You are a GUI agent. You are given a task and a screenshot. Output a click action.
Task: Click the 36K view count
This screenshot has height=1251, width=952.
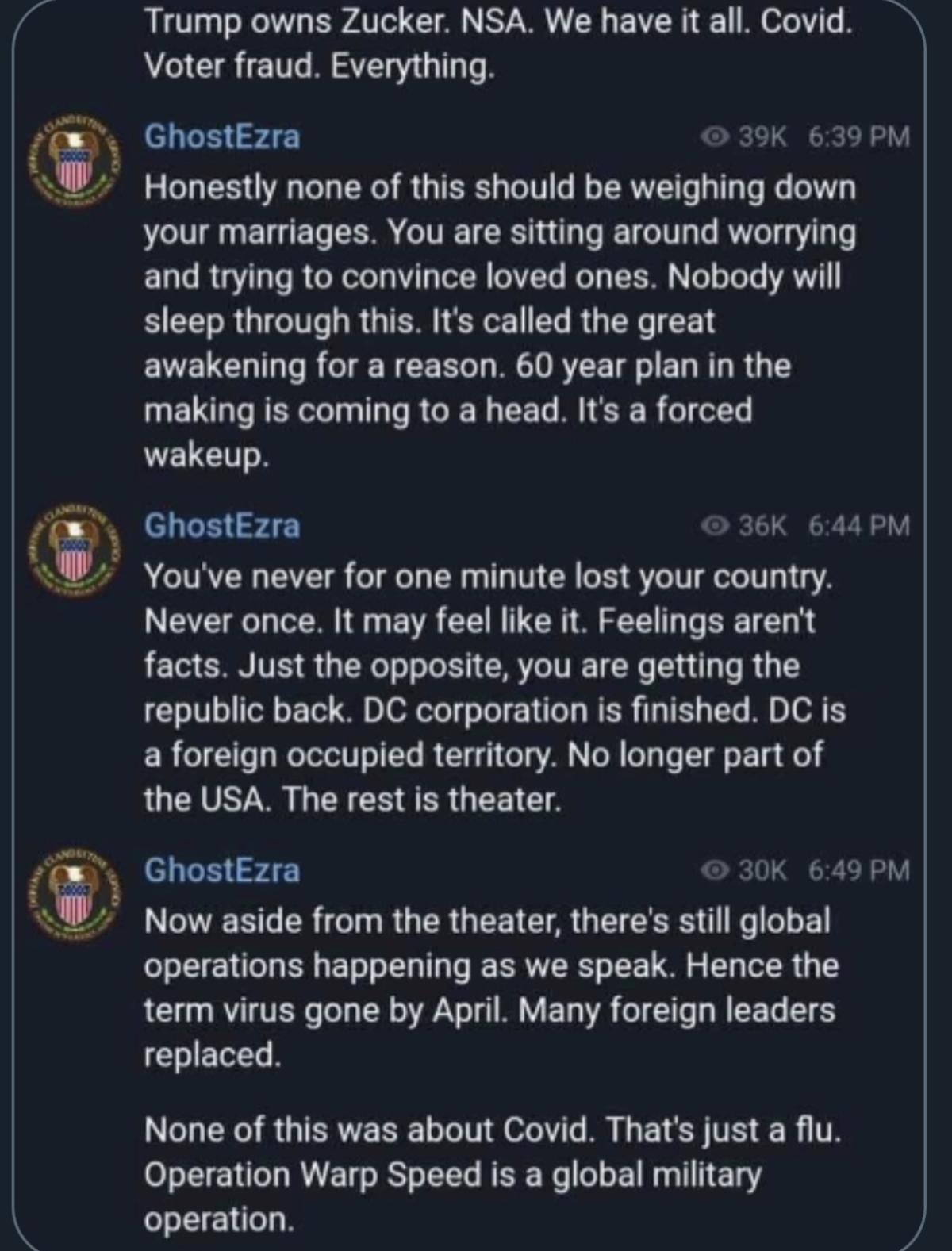click(x=762, y=525)
